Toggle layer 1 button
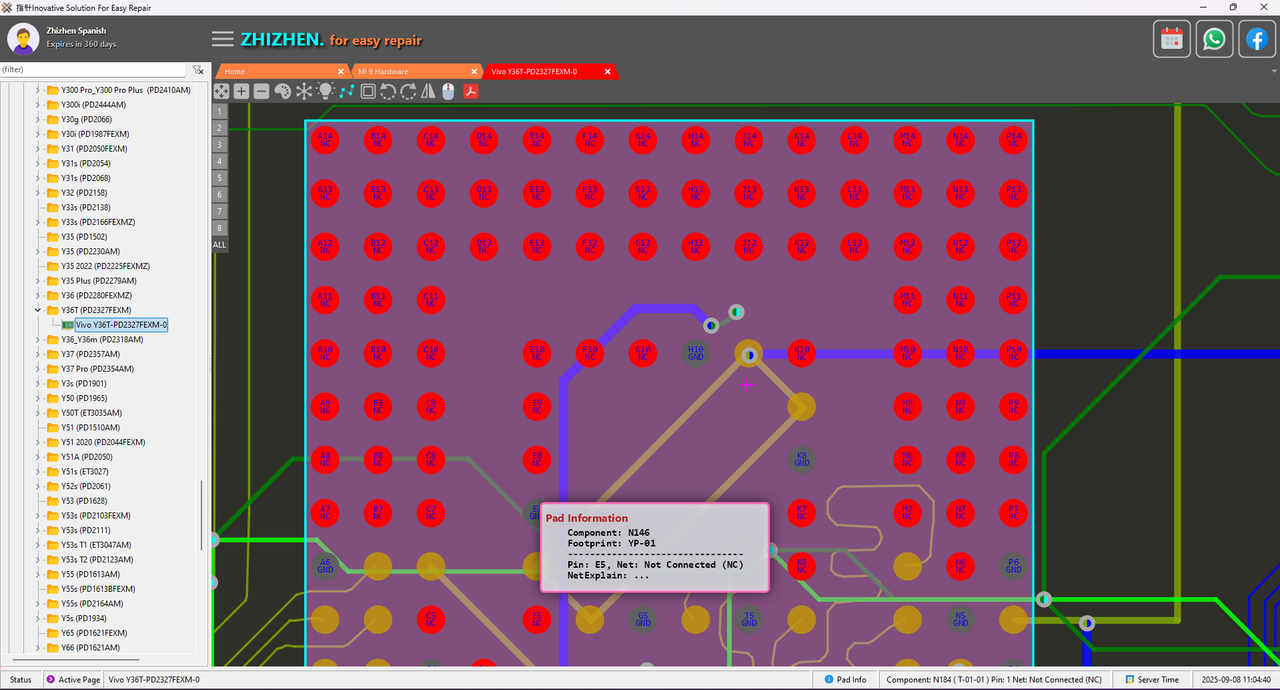 click(219, 111)
